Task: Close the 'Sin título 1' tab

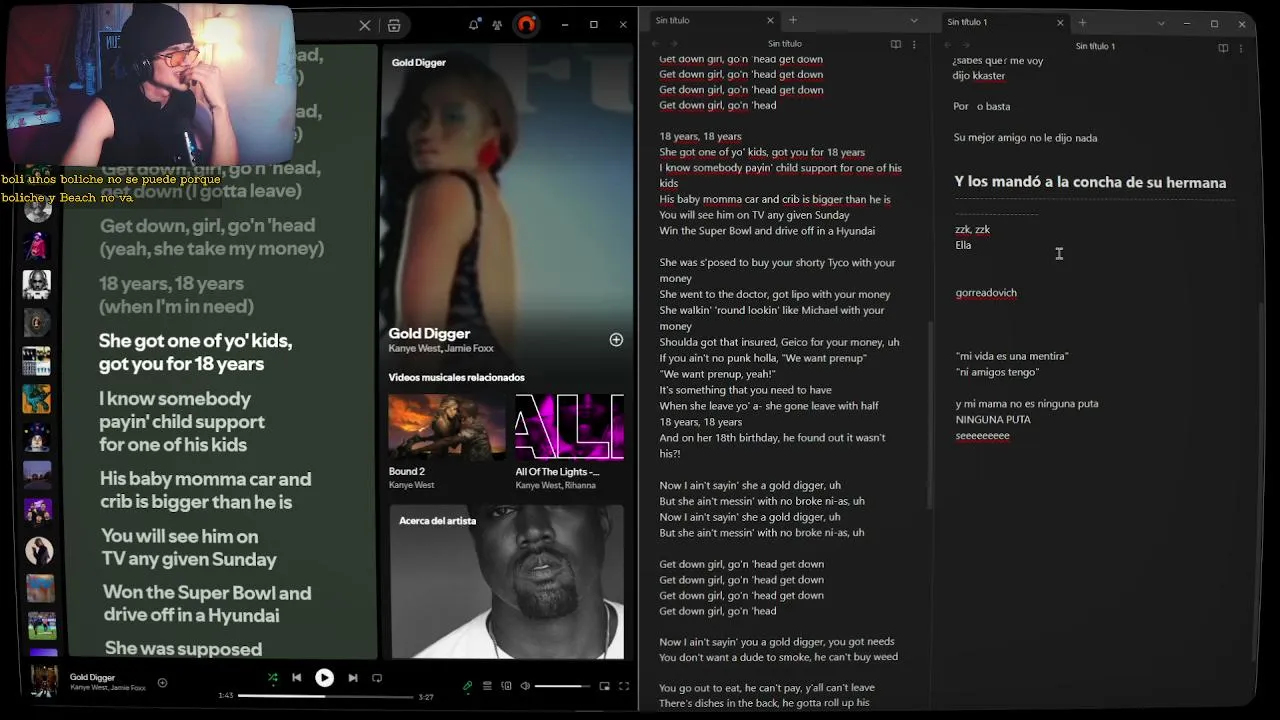Action: pos(1060,22)
